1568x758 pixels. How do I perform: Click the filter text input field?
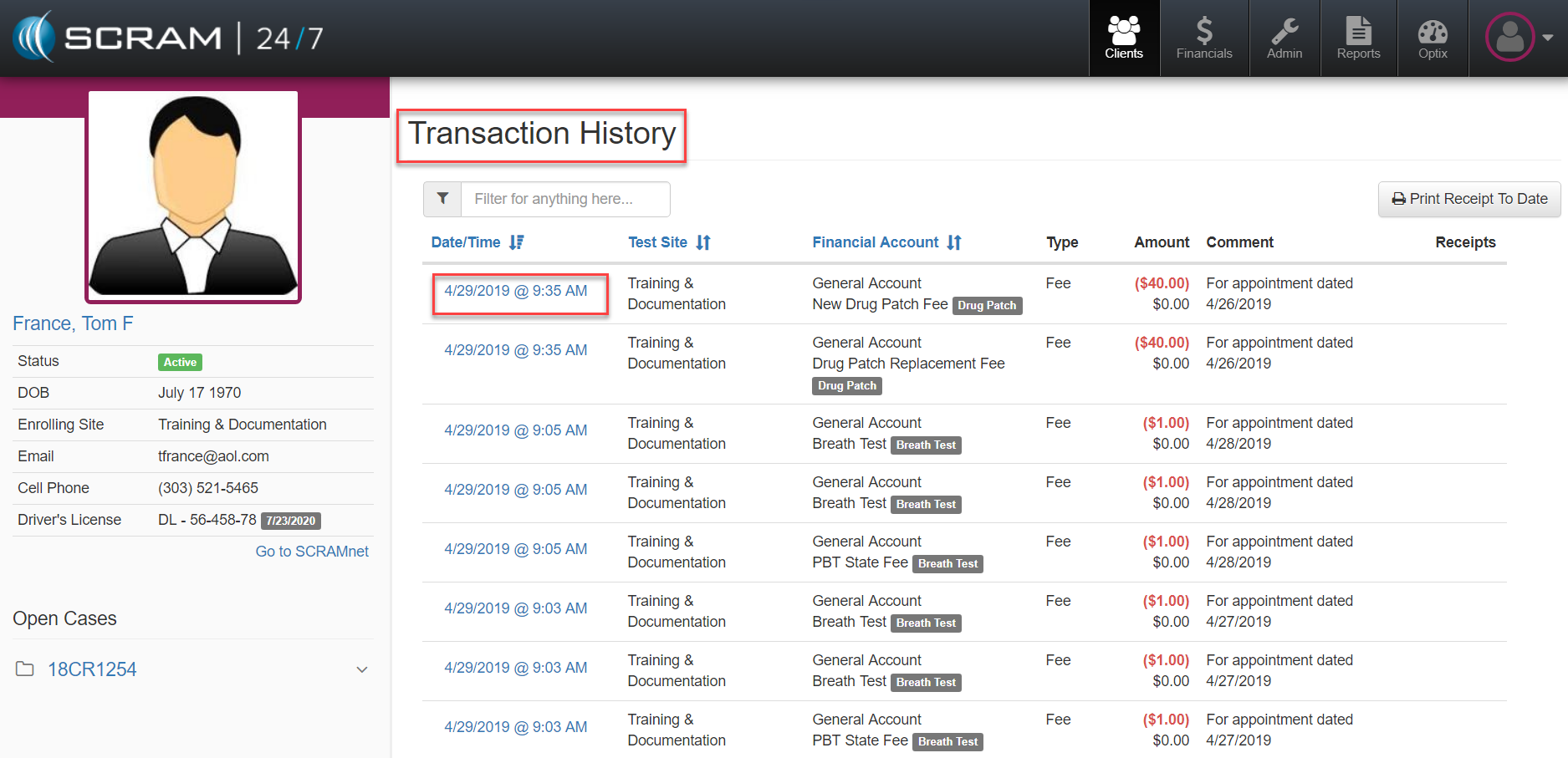click(565, 199)
